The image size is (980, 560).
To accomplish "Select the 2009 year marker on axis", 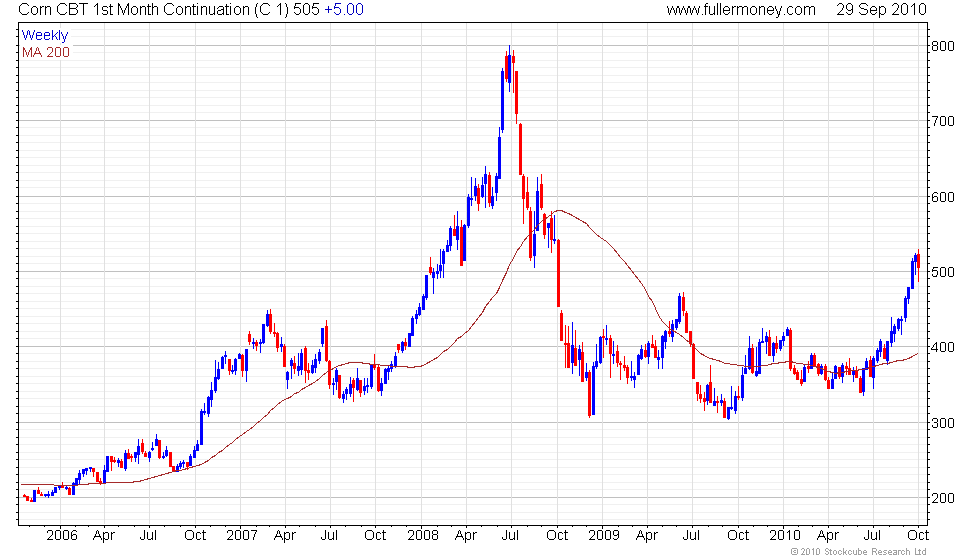I will (x=604, y=536).
